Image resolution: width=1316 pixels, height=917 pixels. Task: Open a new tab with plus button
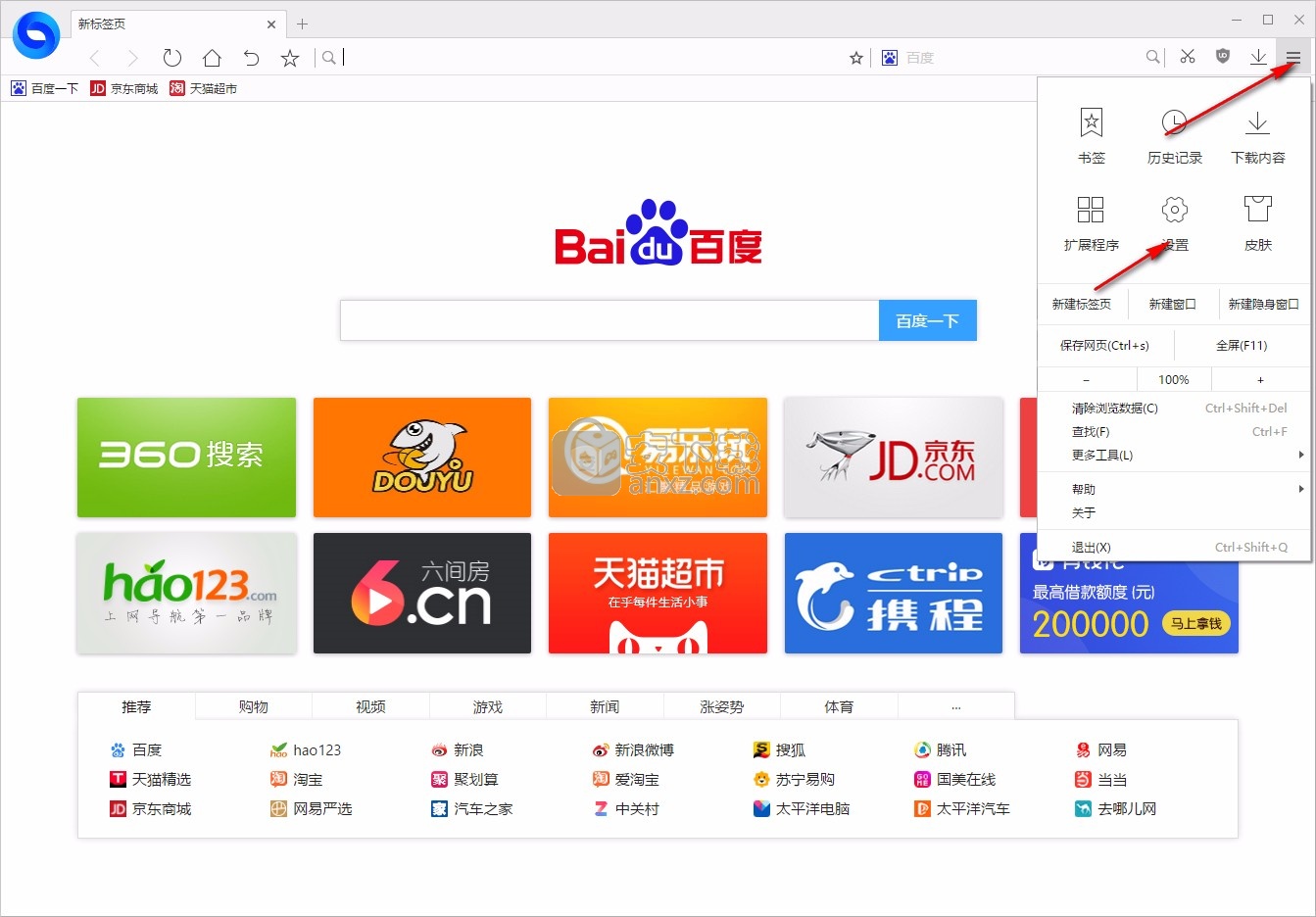[x=302, y=24]
